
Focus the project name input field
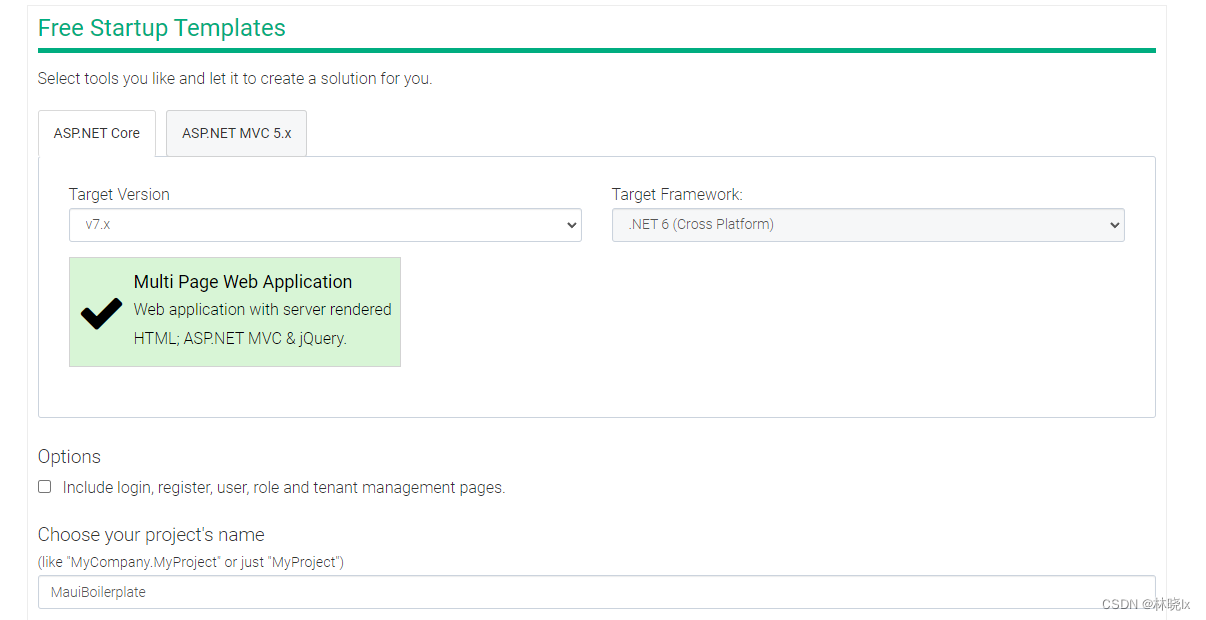596,592
